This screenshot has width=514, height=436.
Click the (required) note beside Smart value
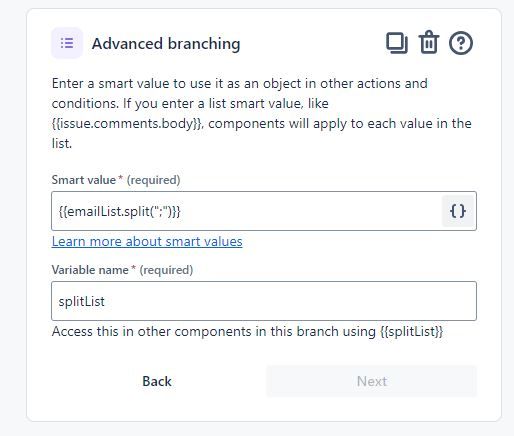154,180
